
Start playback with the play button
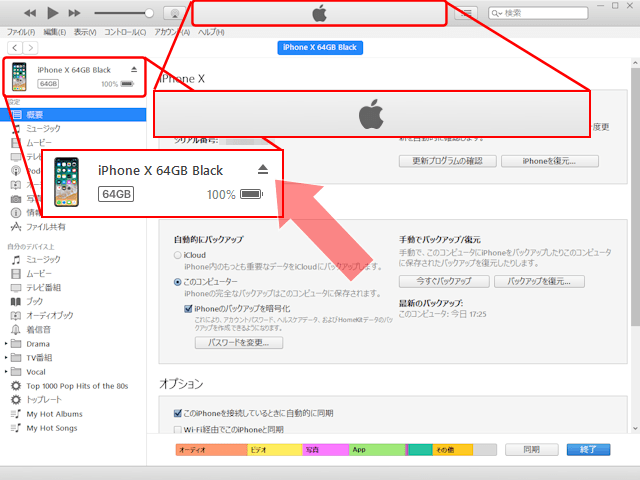(x=52, y=13)
